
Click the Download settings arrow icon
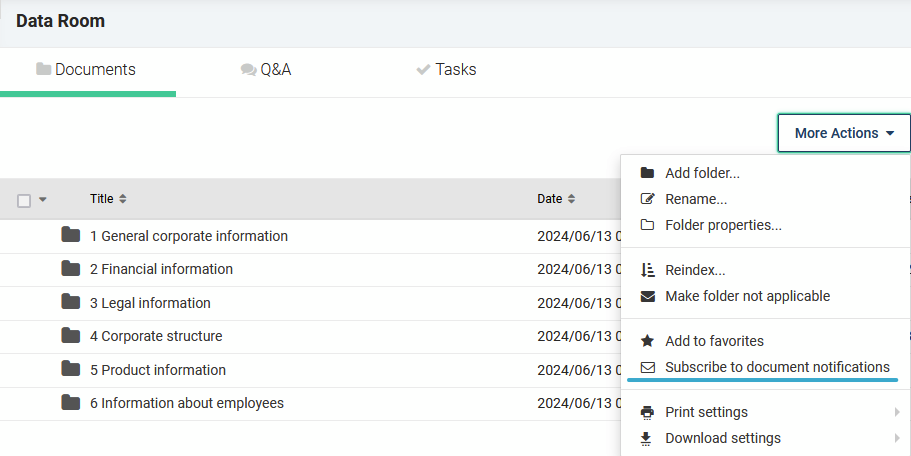(x=646, y=439)
